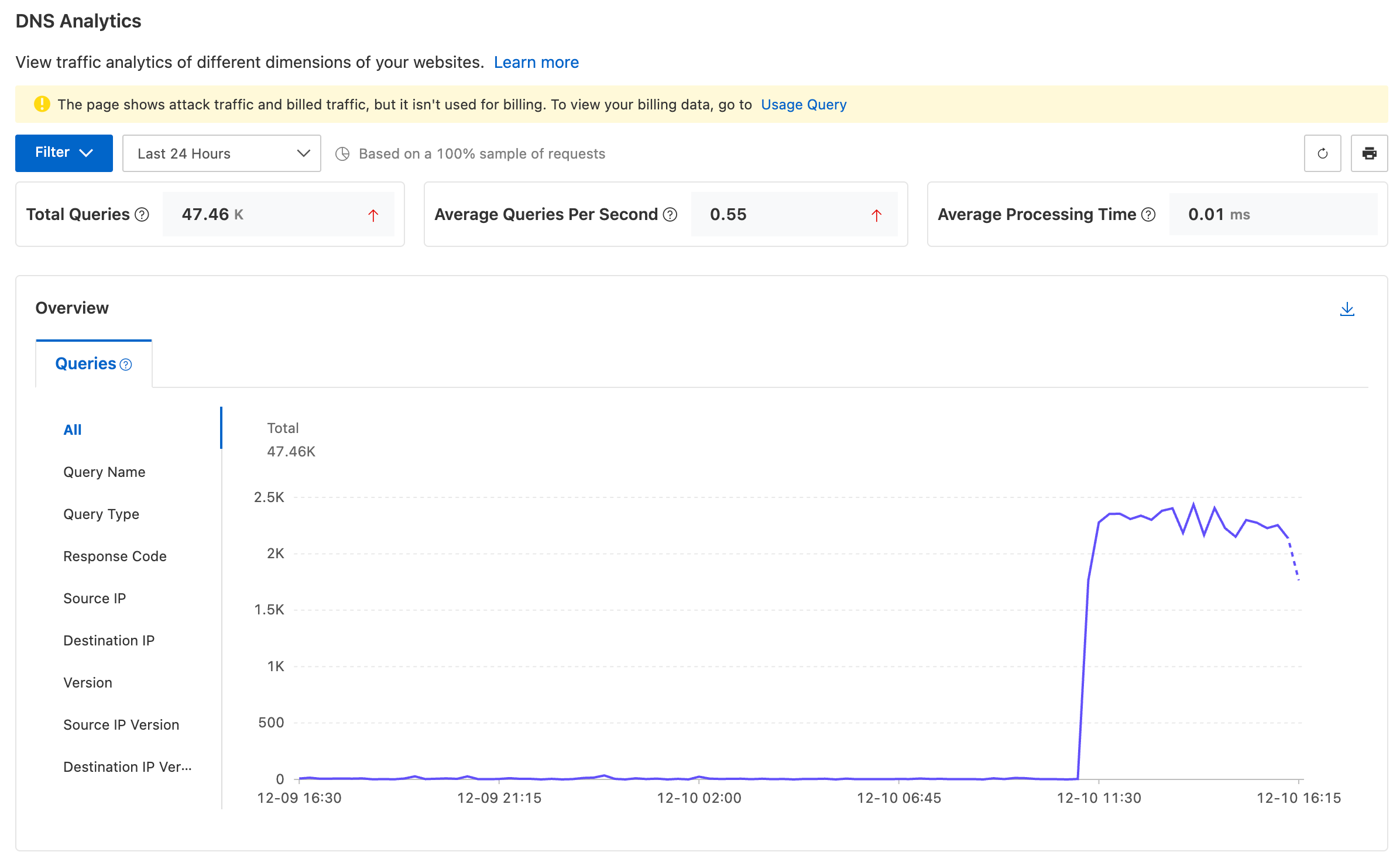
Task: Click the refresh icon button
Action: click(1322, 153)
